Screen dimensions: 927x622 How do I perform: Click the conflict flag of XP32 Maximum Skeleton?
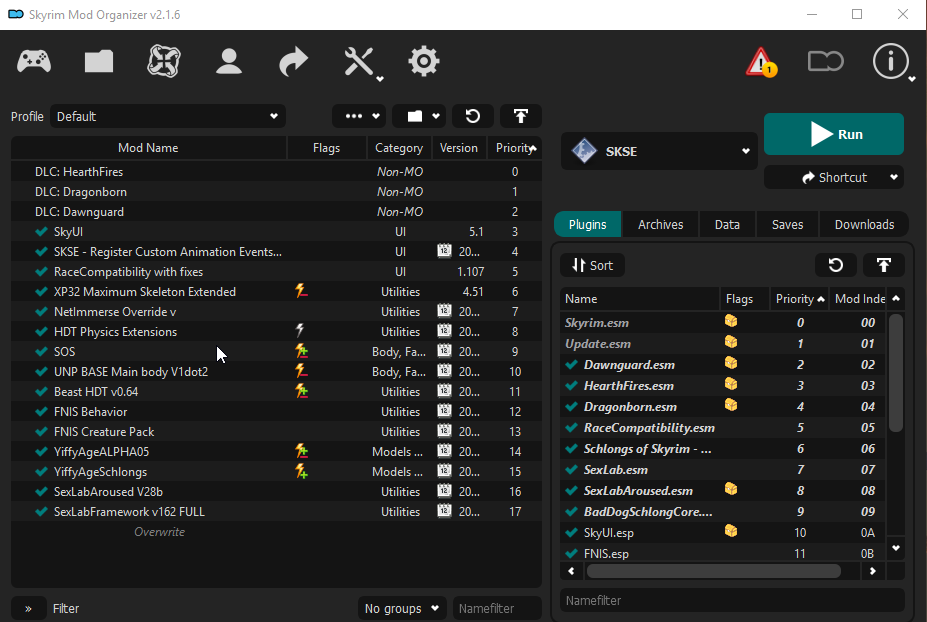(x=302, y=291)
